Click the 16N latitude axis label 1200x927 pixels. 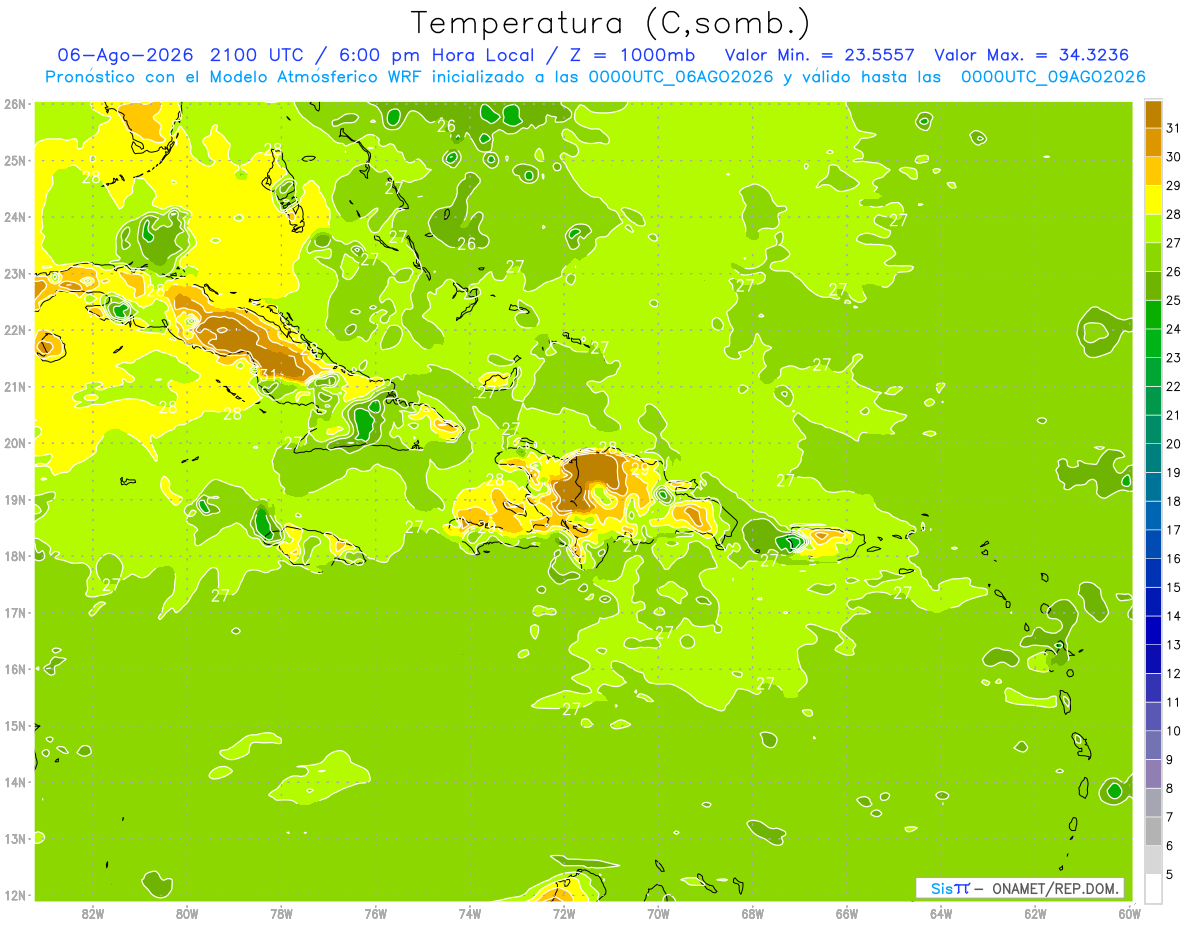(x=14, y=669)
